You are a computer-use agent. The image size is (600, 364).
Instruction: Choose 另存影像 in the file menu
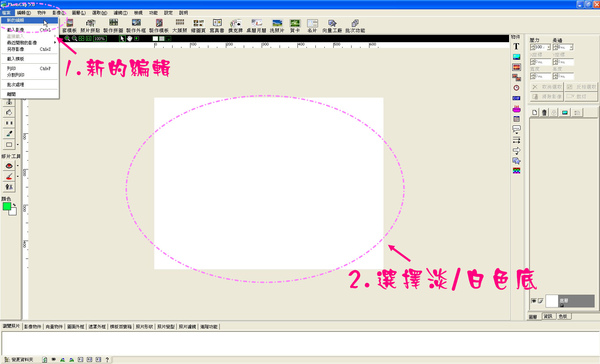pos(29,49)
